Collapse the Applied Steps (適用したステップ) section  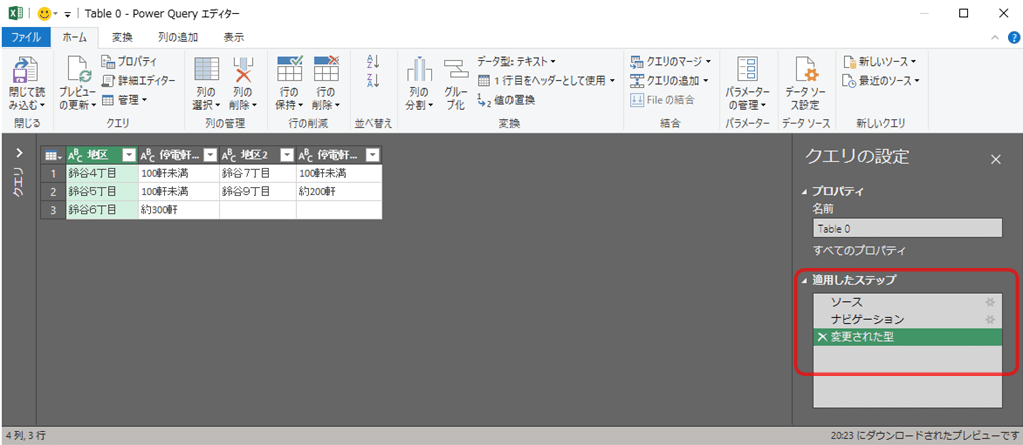click(x=804, y=281)
